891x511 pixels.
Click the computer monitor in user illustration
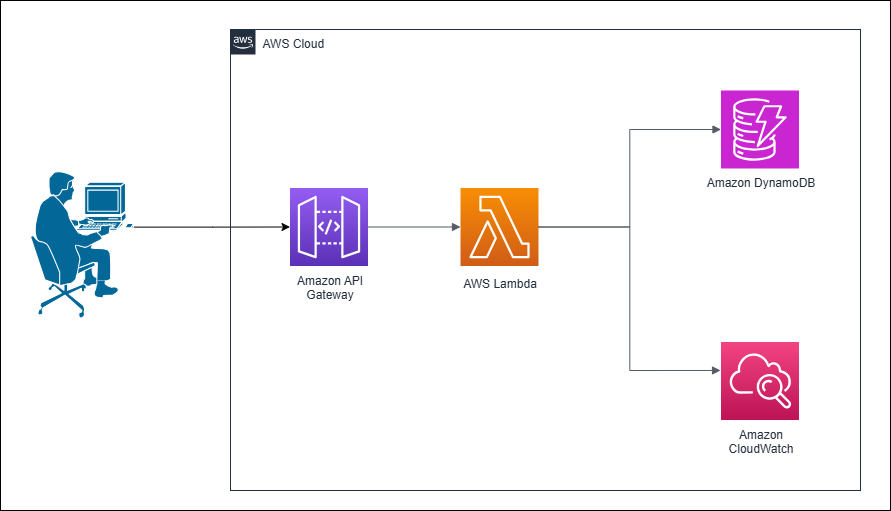[103, 200]
